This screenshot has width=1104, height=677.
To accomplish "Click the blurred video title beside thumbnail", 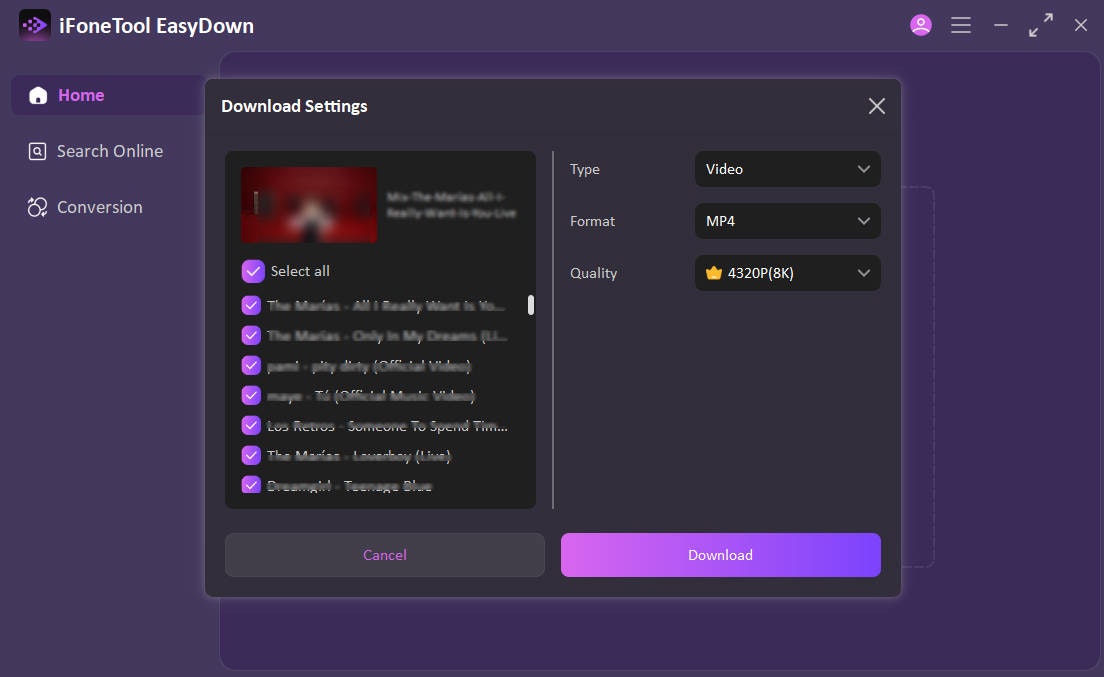I will point(451,205).
